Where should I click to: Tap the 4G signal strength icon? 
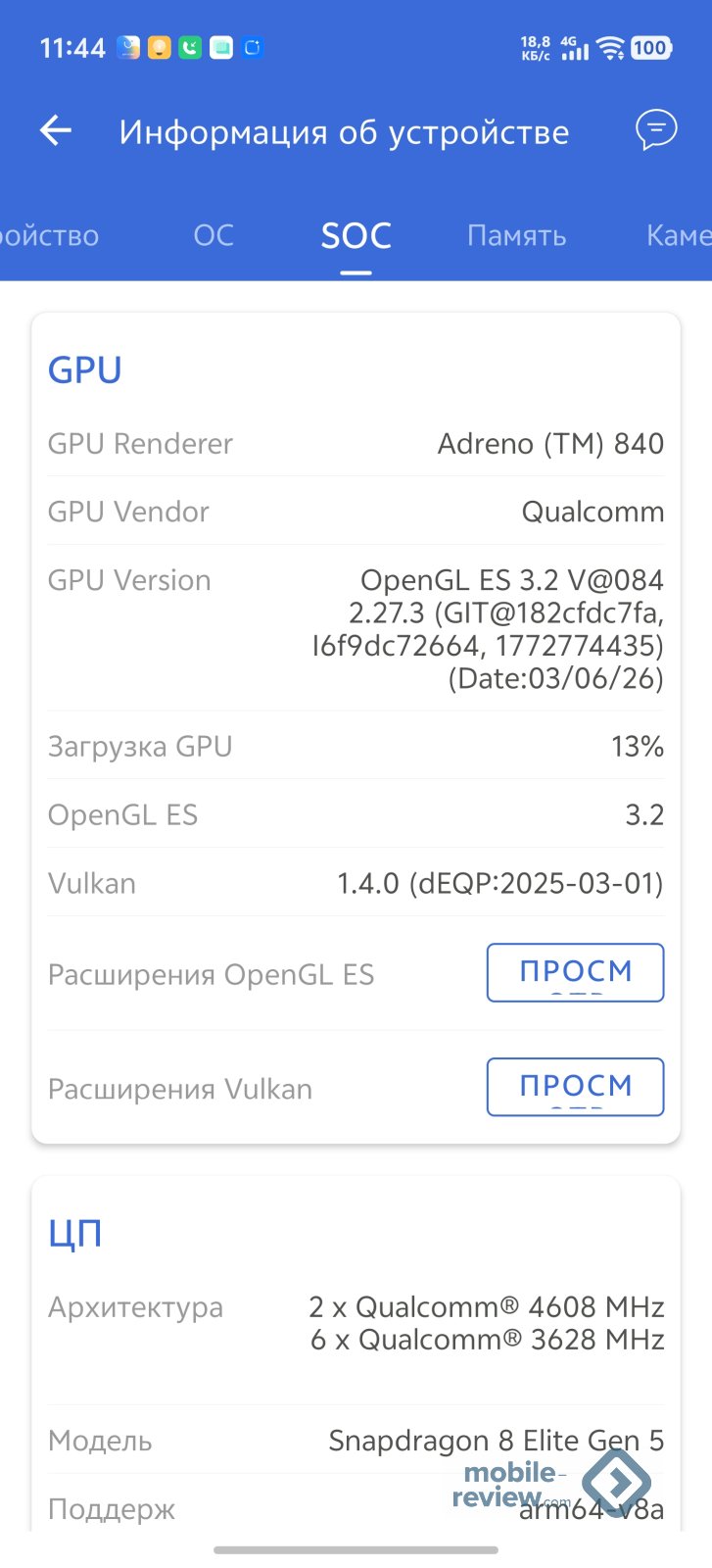pos(575,48)
